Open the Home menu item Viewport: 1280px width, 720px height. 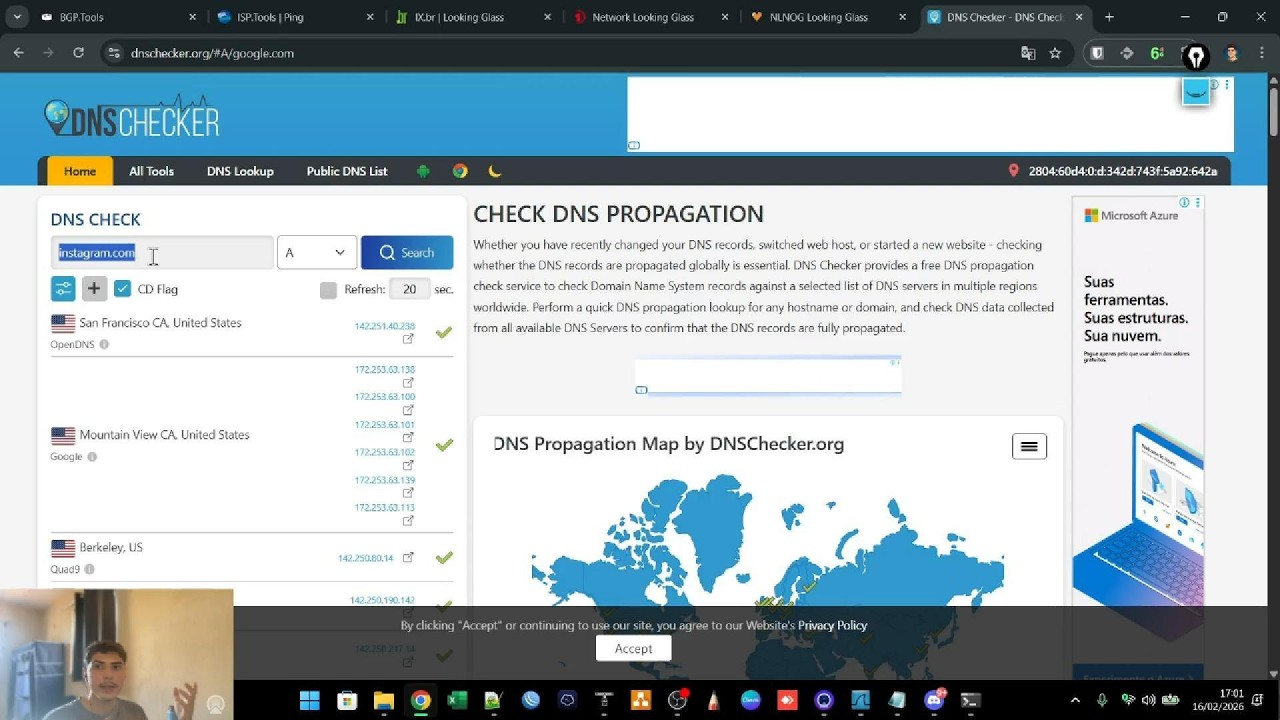coord(80,171)
